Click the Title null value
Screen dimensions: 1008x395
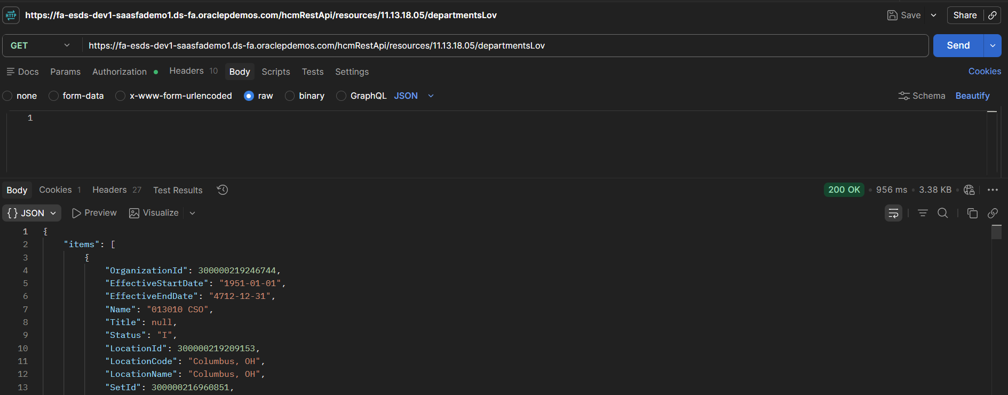pyautogui.click(x=161, y=322)
